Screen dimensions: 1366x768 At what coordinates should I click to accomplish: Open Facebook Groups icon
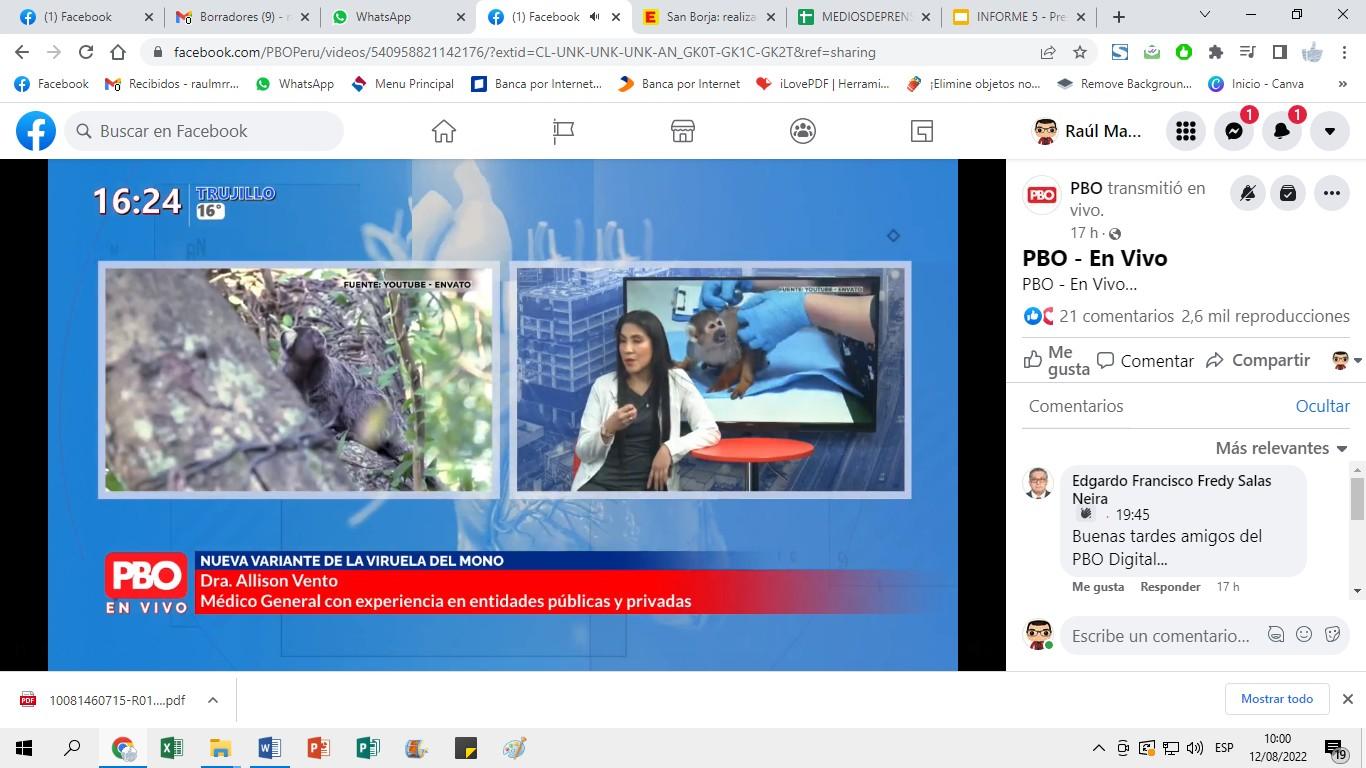click(803, 131)
